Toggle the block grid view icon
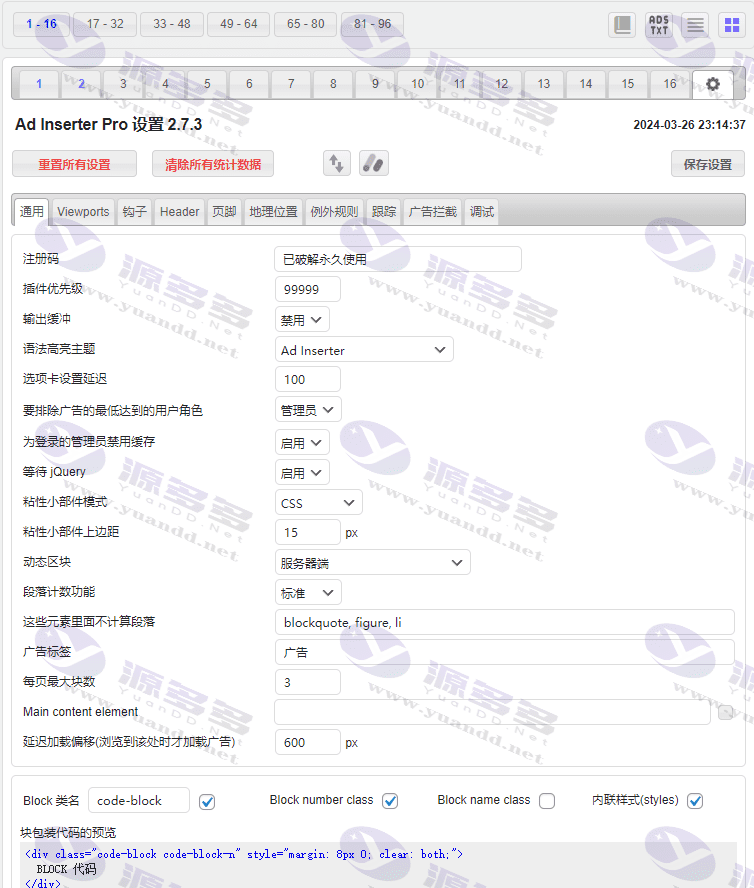This screenshot has width=754, height=888. click(732, 25)
